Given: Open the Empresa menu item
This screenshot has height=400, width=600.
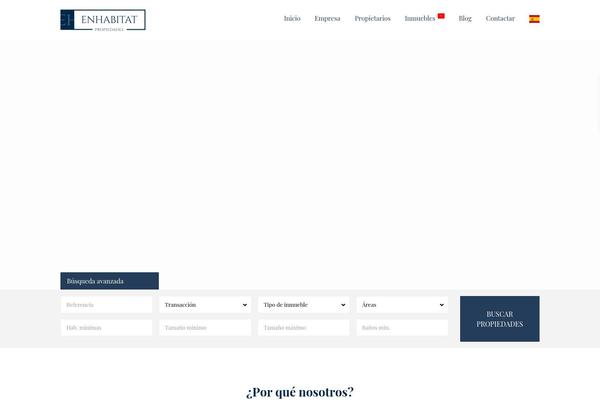Looking at the screenshot, I should [327, 18].
